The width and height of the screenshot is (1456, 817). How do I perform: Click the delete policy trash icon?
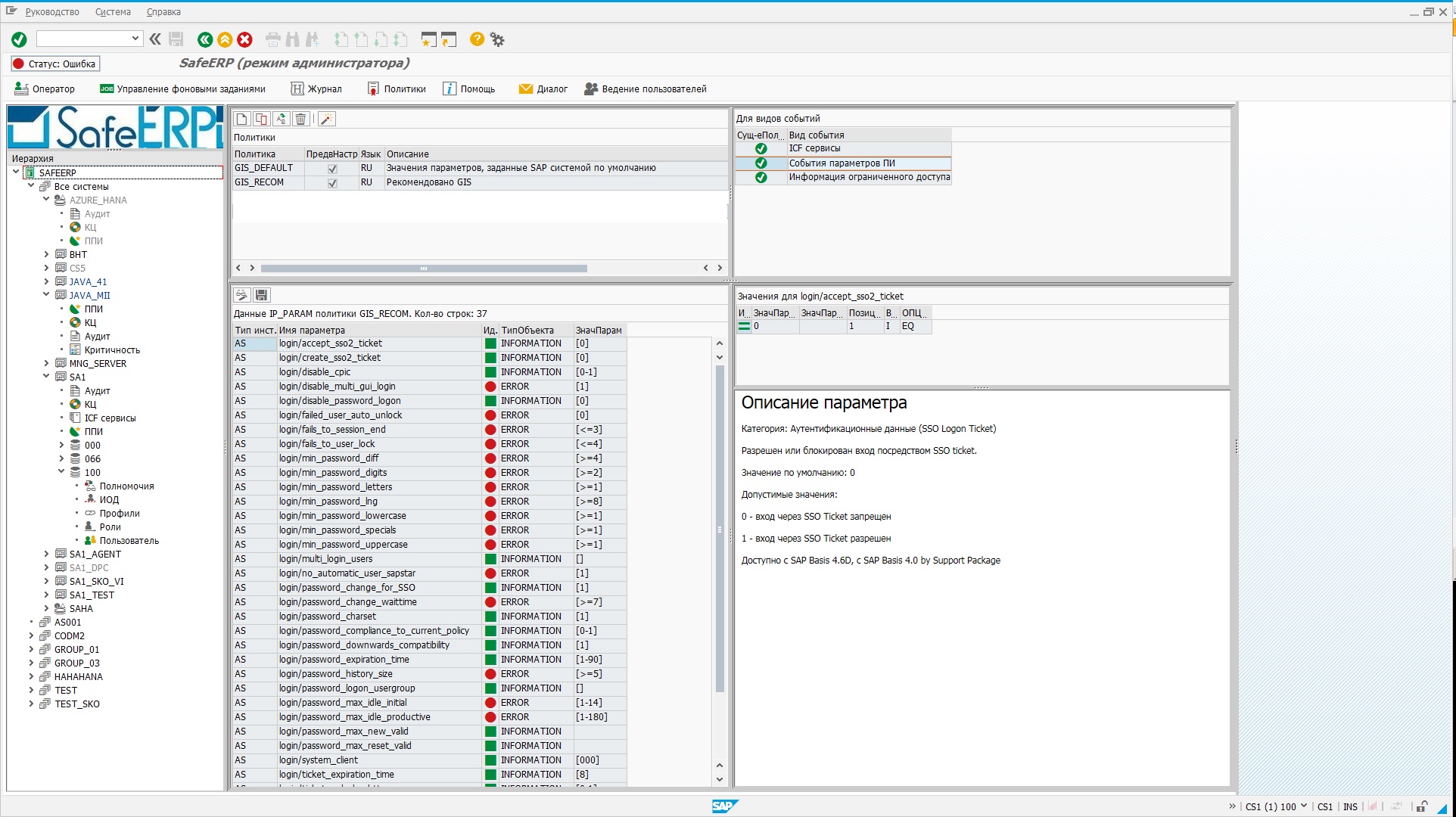tap(300, 119)
